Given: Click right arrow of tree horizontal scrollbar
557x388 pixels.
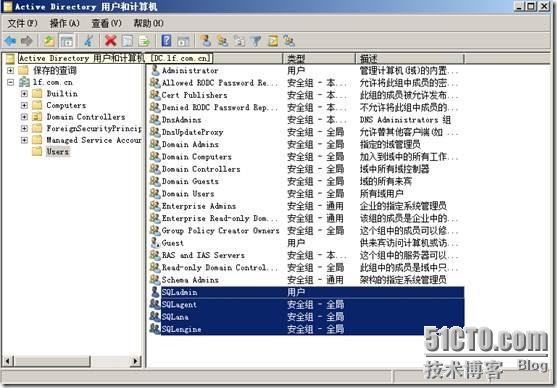Looking at the screenshot, I should point(135,362).
